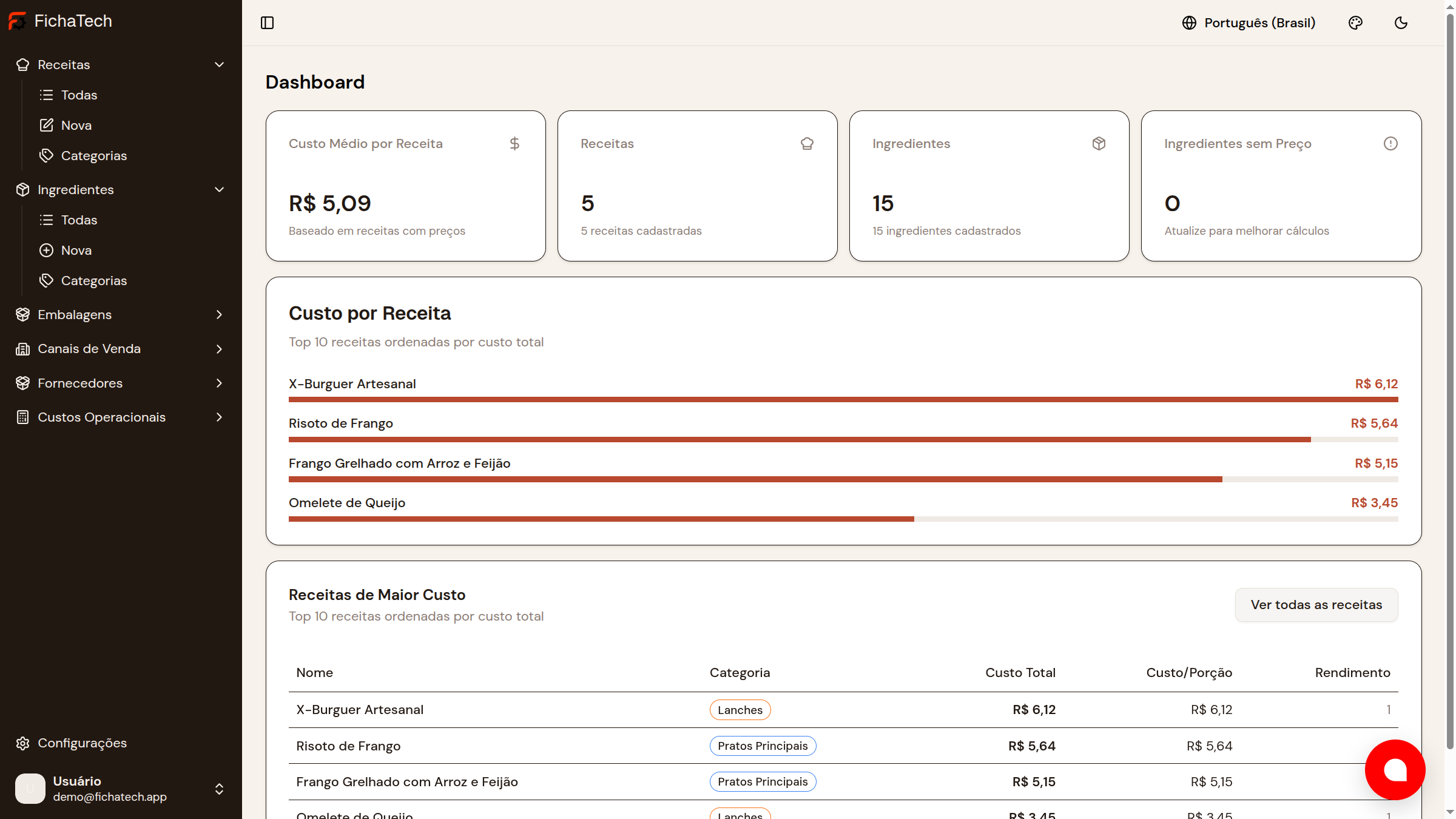The width and height of the screenshot is (1456, 819).
Task: Click the X-Burguer Artesanal cost progress bar
Action: [x=843, y=400]
